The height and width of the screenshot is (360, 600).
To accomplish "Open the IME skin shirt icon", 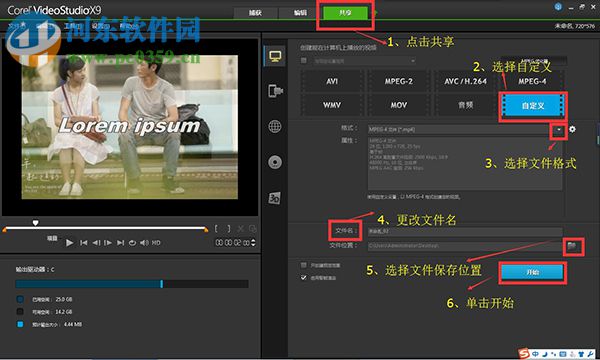I will coord(581,354).
